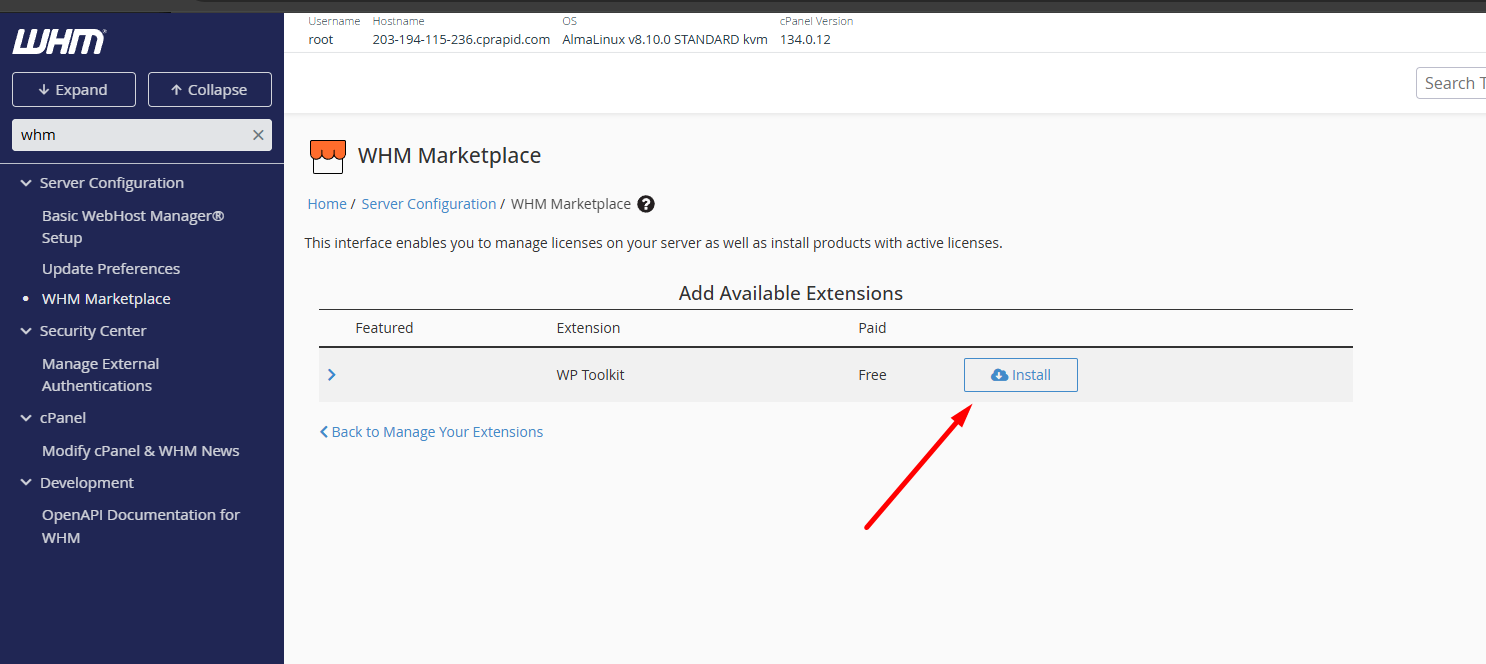Viewport: 1486px width, 664px height.
Task: Collapse the Development sidebar section
Action: 26,483
